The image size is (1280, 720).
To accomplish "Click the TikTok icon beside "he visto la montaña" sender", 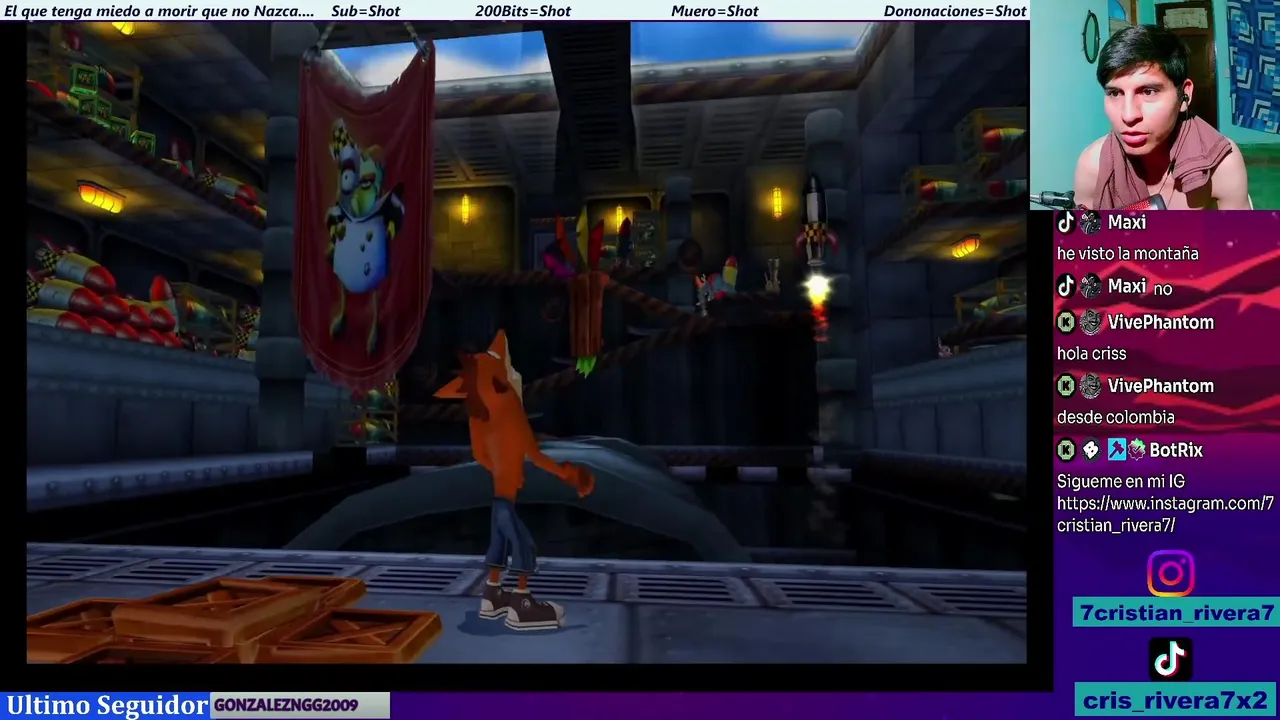I will tap(1066, 223).
